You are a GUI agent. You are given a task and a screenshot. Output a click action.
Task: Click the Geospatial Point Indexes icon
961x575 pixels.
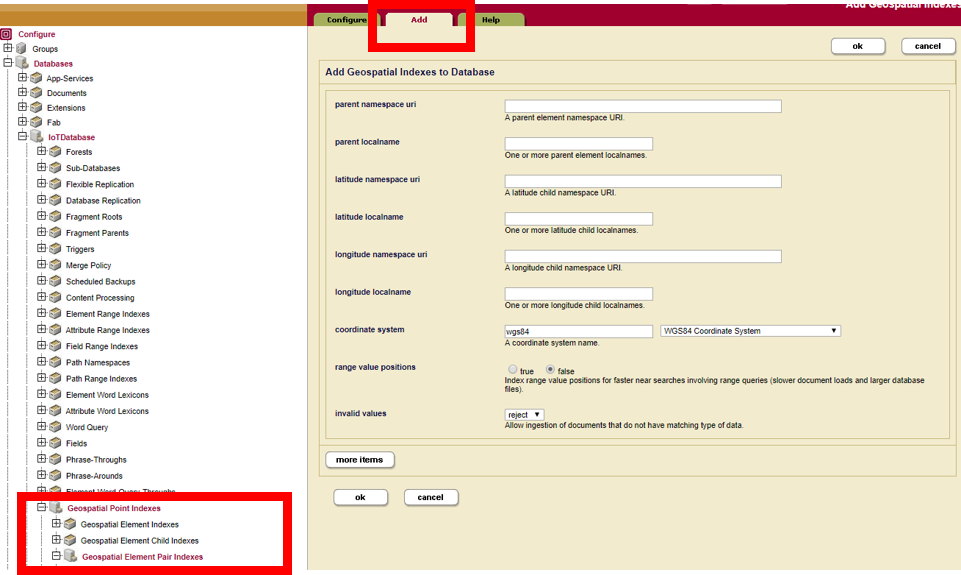pos(56,508)
